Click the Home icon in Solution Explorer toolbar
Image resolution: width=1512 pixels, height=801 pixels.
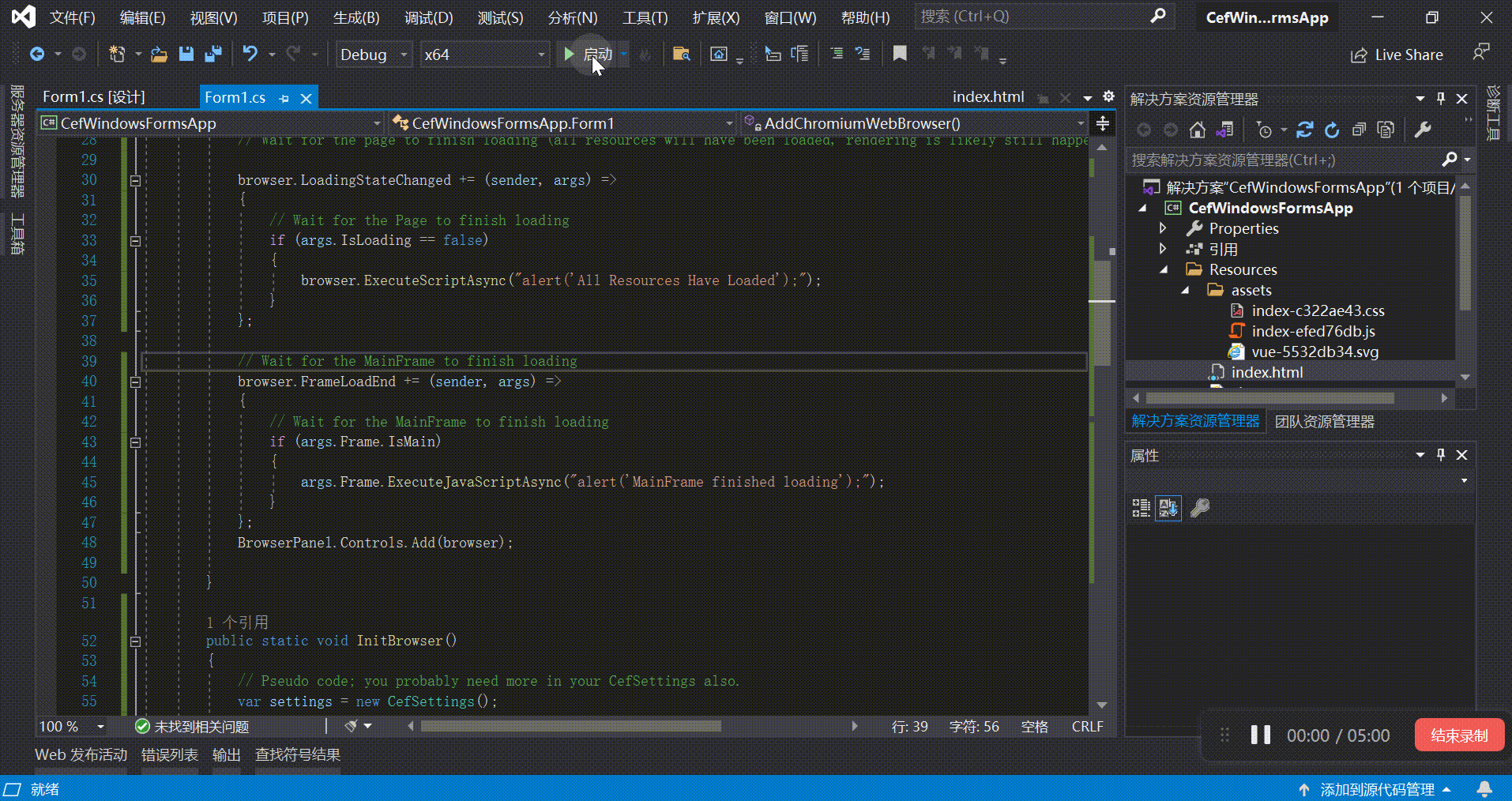[x=1197, y=130]
